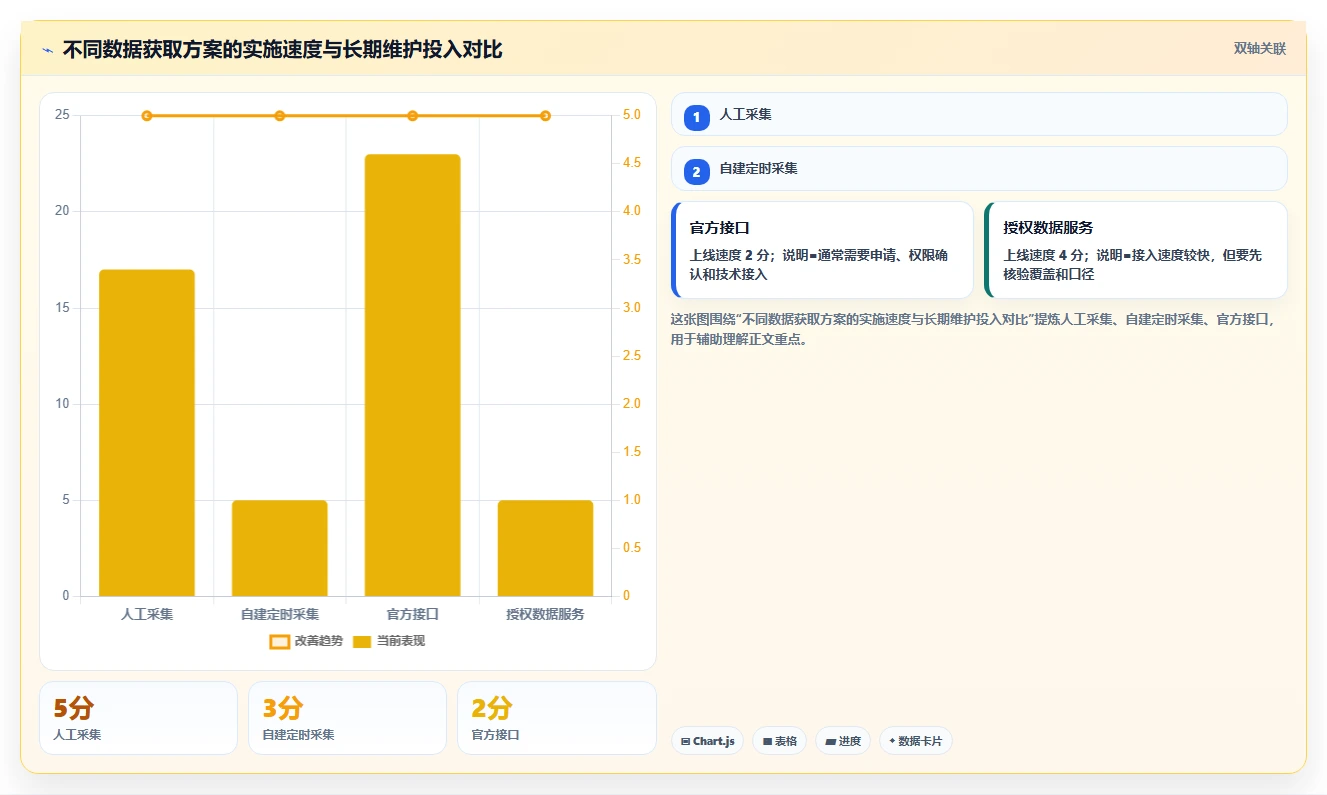Select step 2 自建定时采集 list item
Image resolution: width=1327 pixels, height=795 pixels.
point(979,168)
